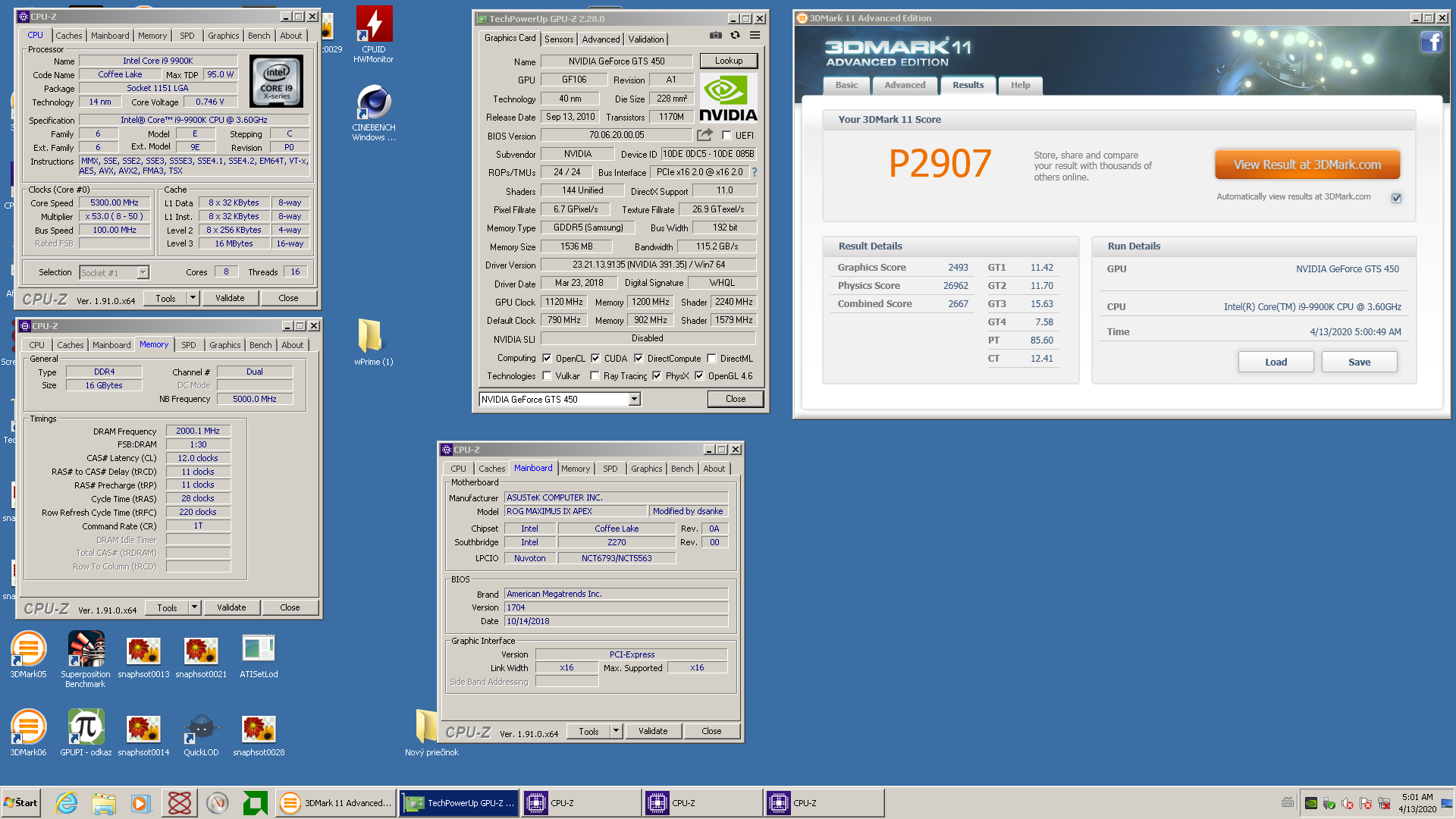Launch the 3DMark05 desktop shortcut

click(28, 654)
